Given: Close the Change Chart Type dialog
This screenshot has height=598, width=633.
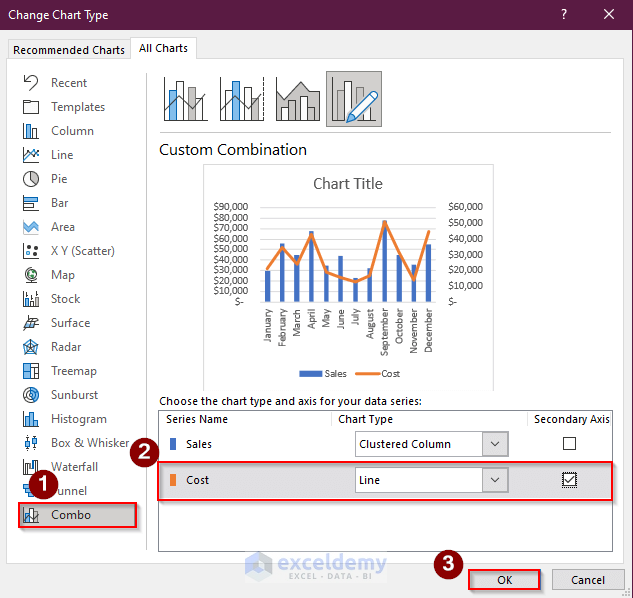Looking at the screenshot, I should tap(609, 15).
